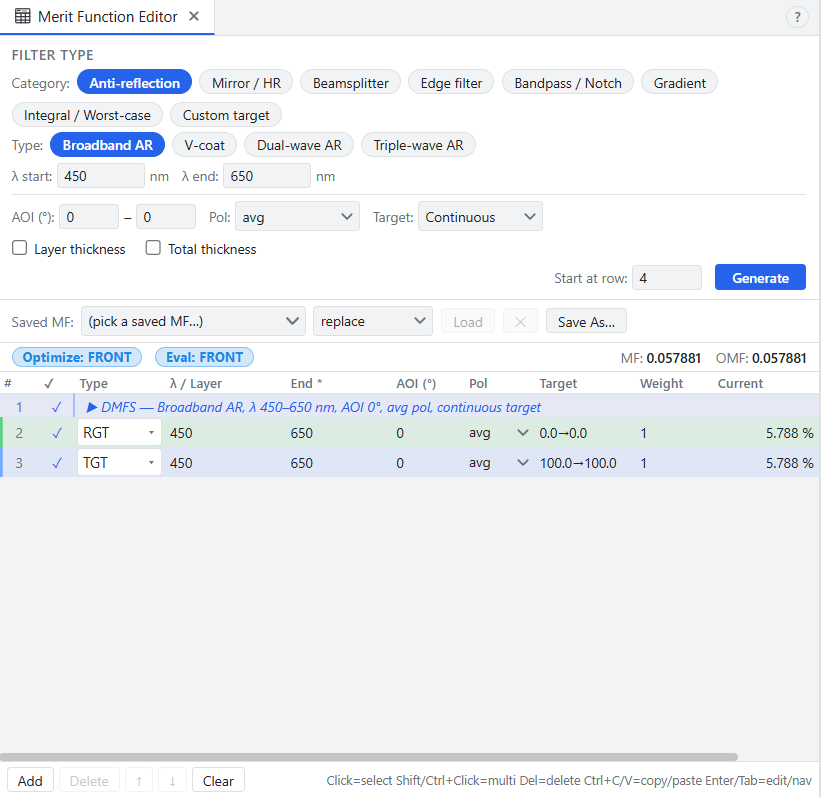
Task: Open the replace mode dropdown
Action: pyautogui.click(x=373, y=321)
